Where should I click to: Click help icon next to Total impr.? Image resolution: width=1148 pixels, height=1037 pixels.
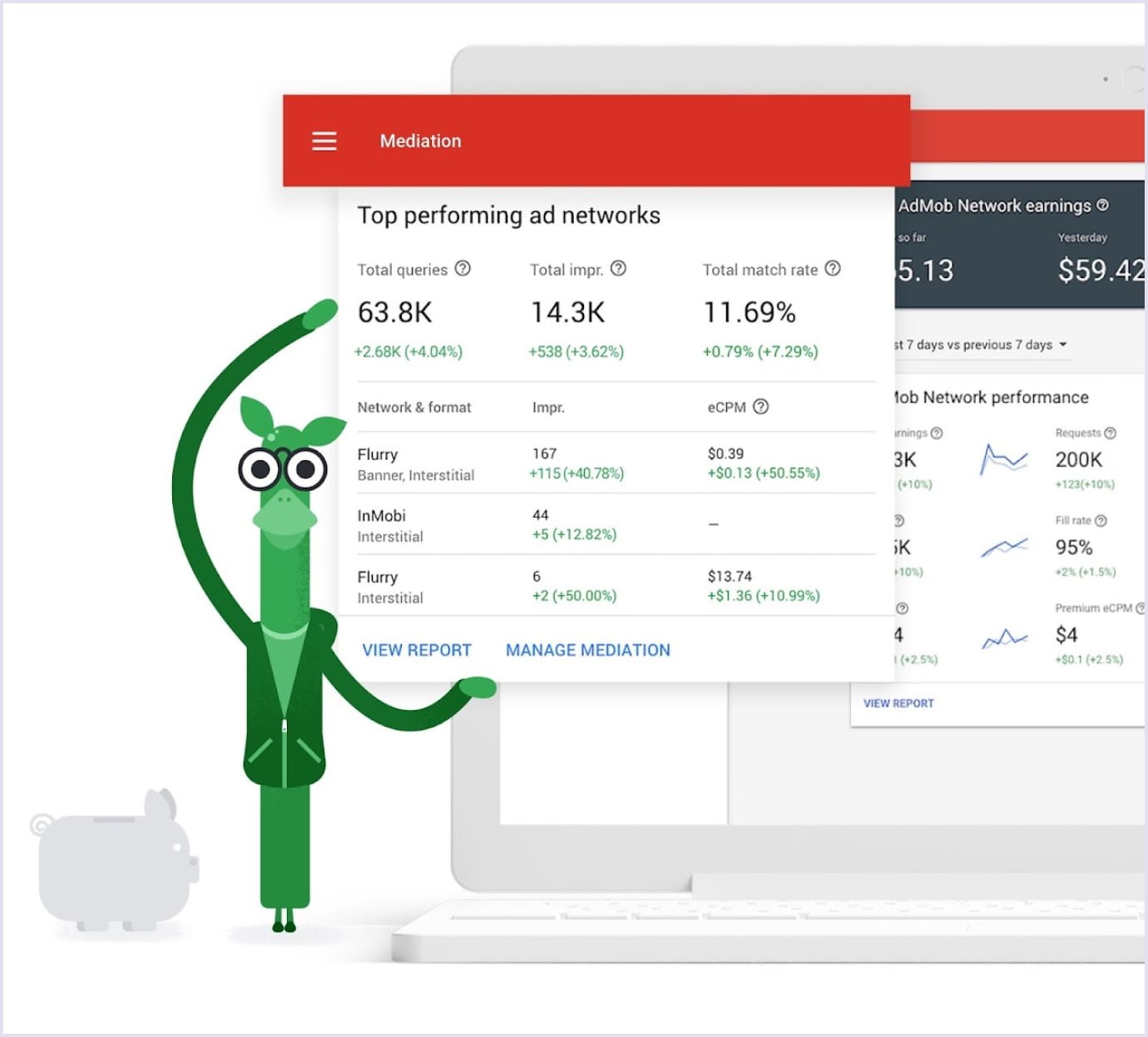pos(618,268)
